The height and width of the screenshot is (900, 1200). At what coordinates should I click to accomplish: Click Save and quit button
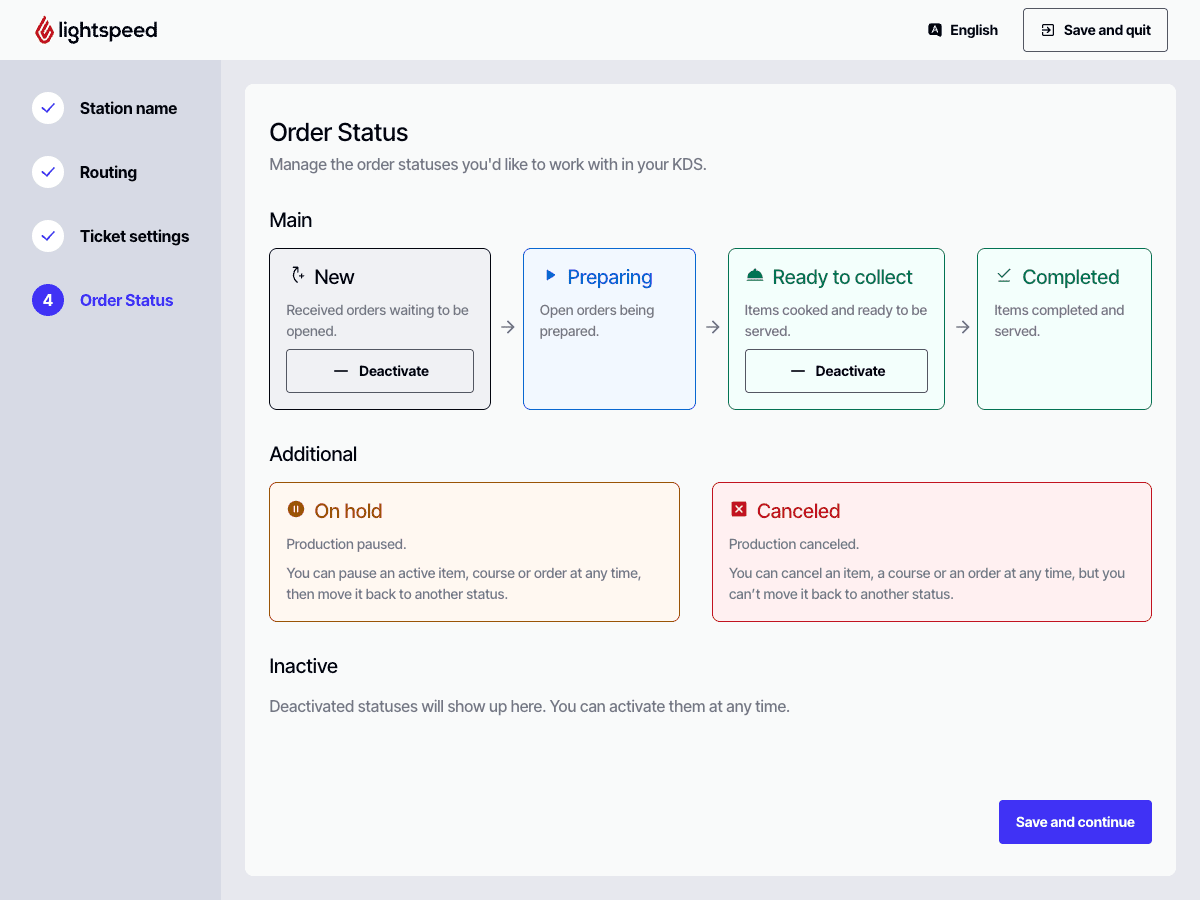[1095, 30]
